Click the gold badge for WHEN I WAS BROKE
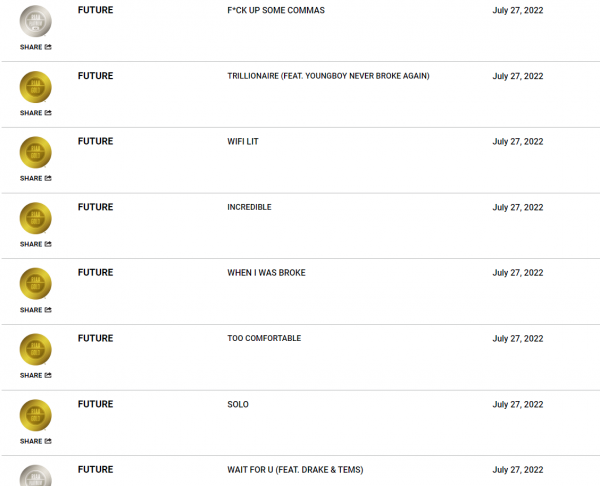The width and height of the screenshot is (600, 486). click(36, 284)
